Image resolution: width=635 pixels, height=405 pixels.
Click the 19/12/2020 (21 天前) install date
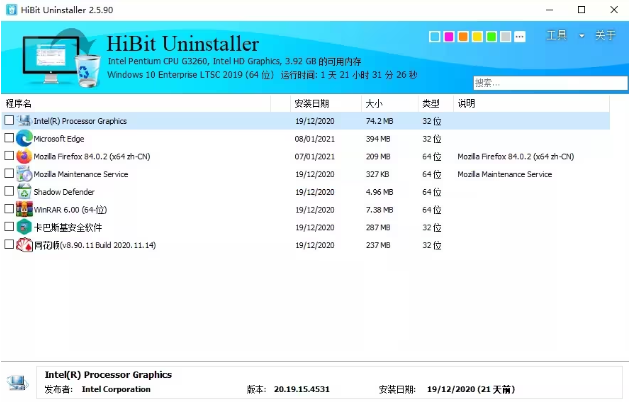coord(471,390)
